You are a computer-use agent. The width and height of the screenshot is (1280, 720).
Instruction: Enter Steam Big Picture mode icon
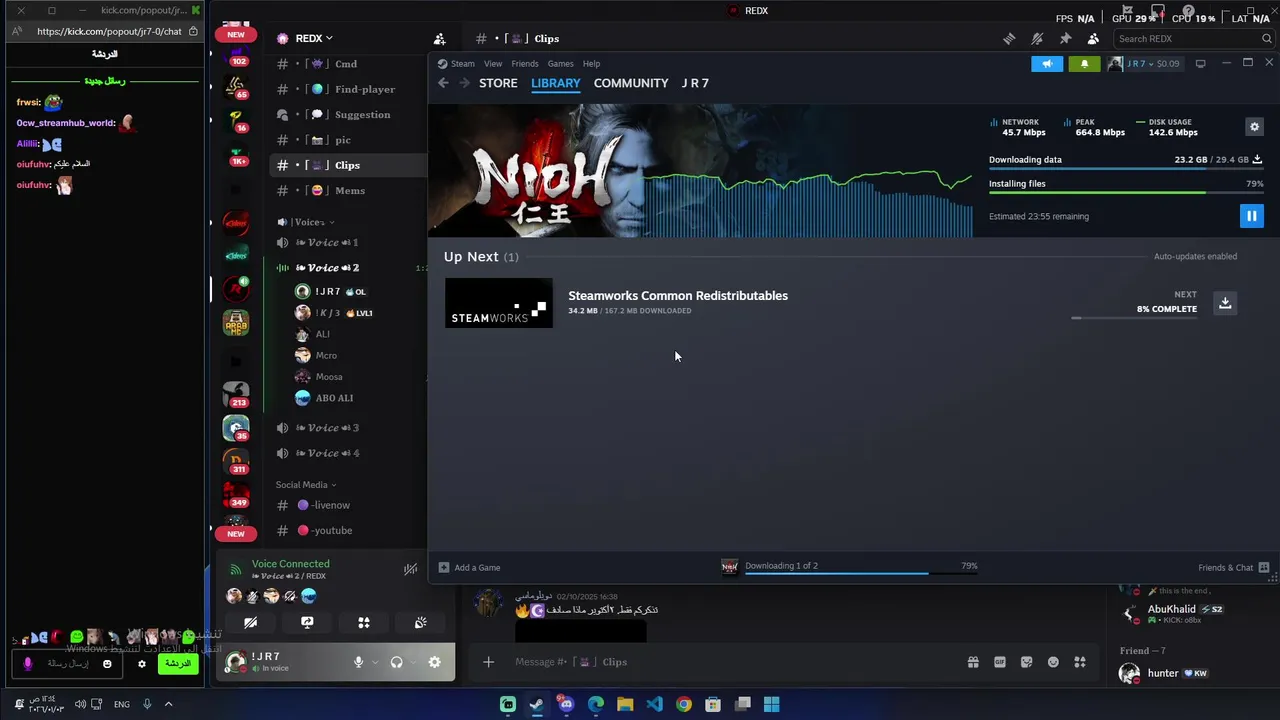click(x=1200, y=64)
